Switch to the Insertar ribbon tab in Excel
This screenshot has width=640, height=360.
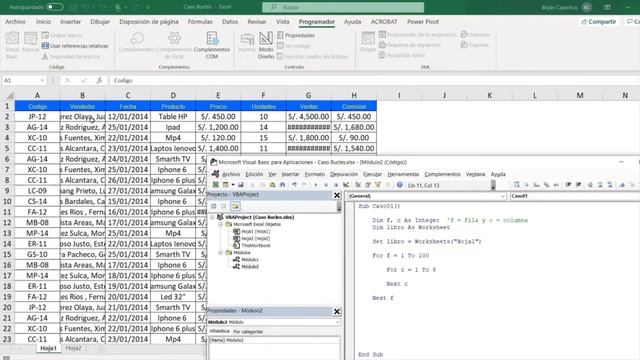70,22
